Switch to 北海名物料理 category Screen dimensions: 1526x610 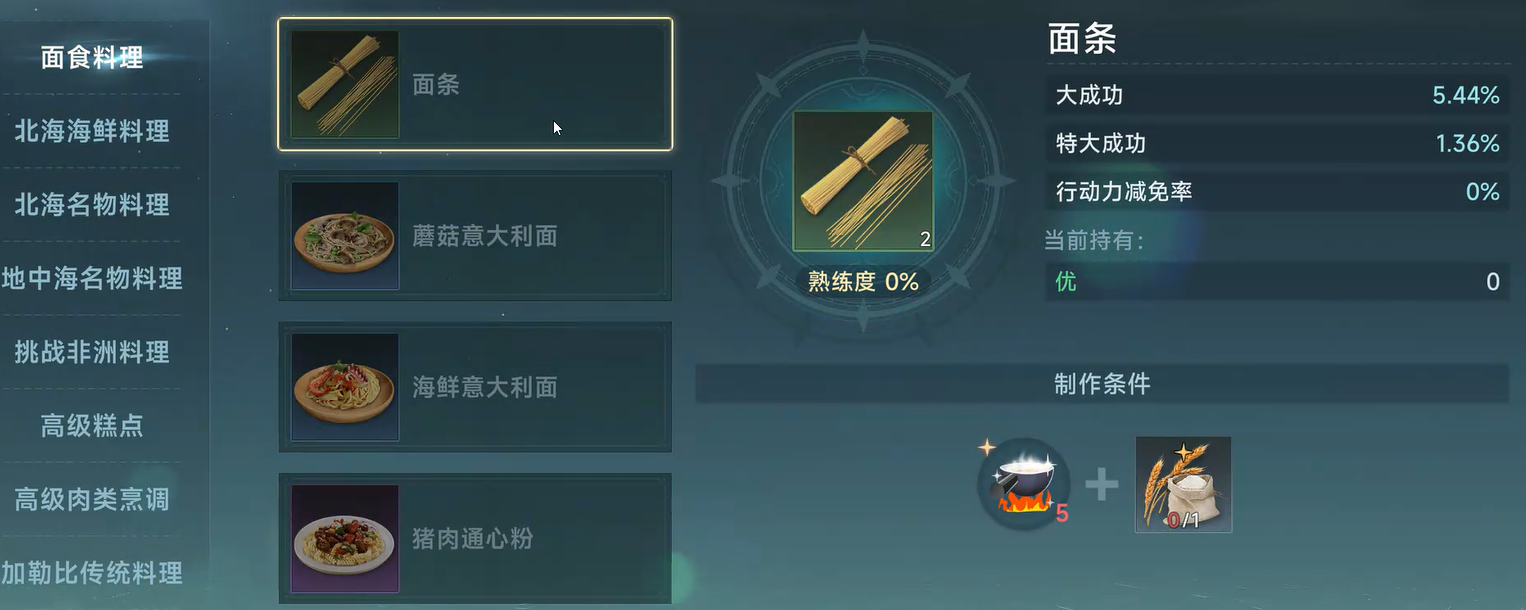point(92,205)
